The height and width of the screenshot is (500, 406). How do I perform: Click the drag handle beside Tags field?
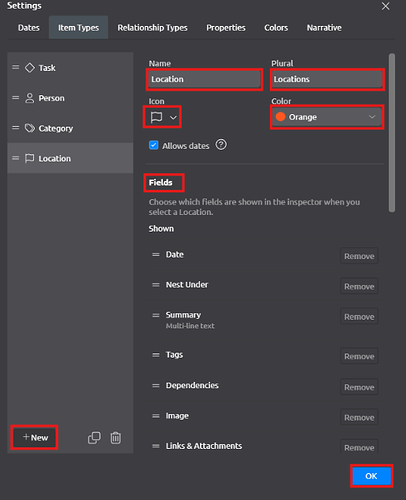click(x=156, y=355)
